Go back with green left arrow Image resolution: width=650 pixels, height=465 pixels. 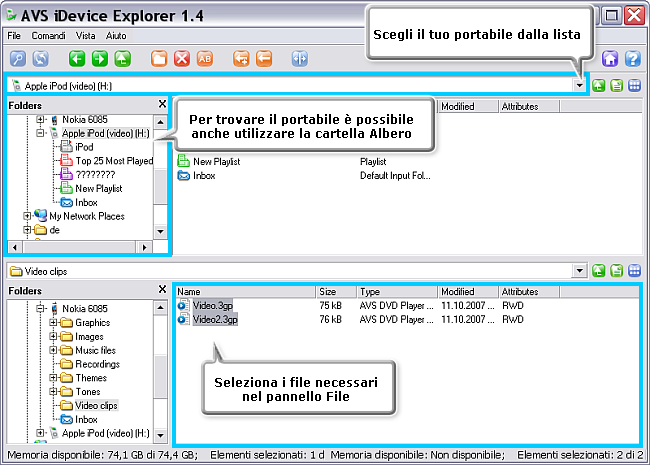click(77, 59)
